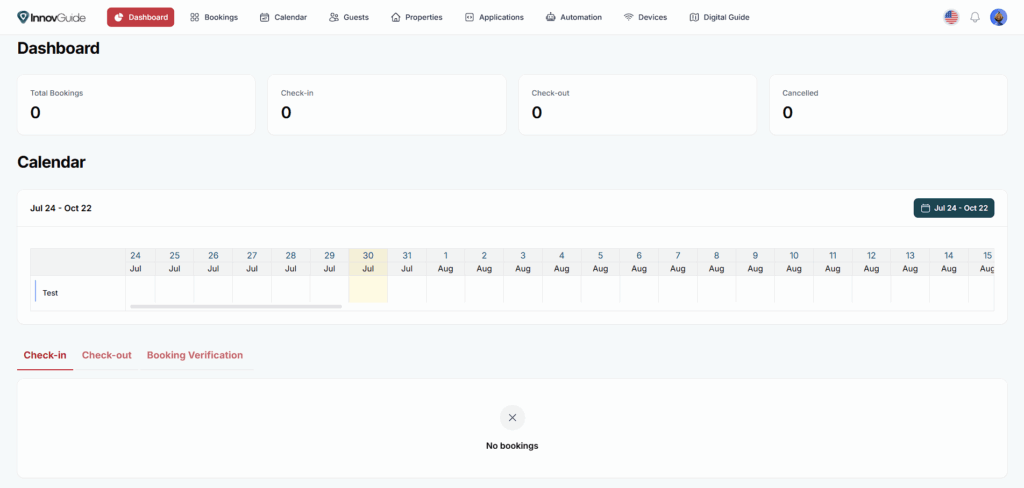Open the Bookings page
Viewport: 1024px width, 488px height.
point(214,17)
